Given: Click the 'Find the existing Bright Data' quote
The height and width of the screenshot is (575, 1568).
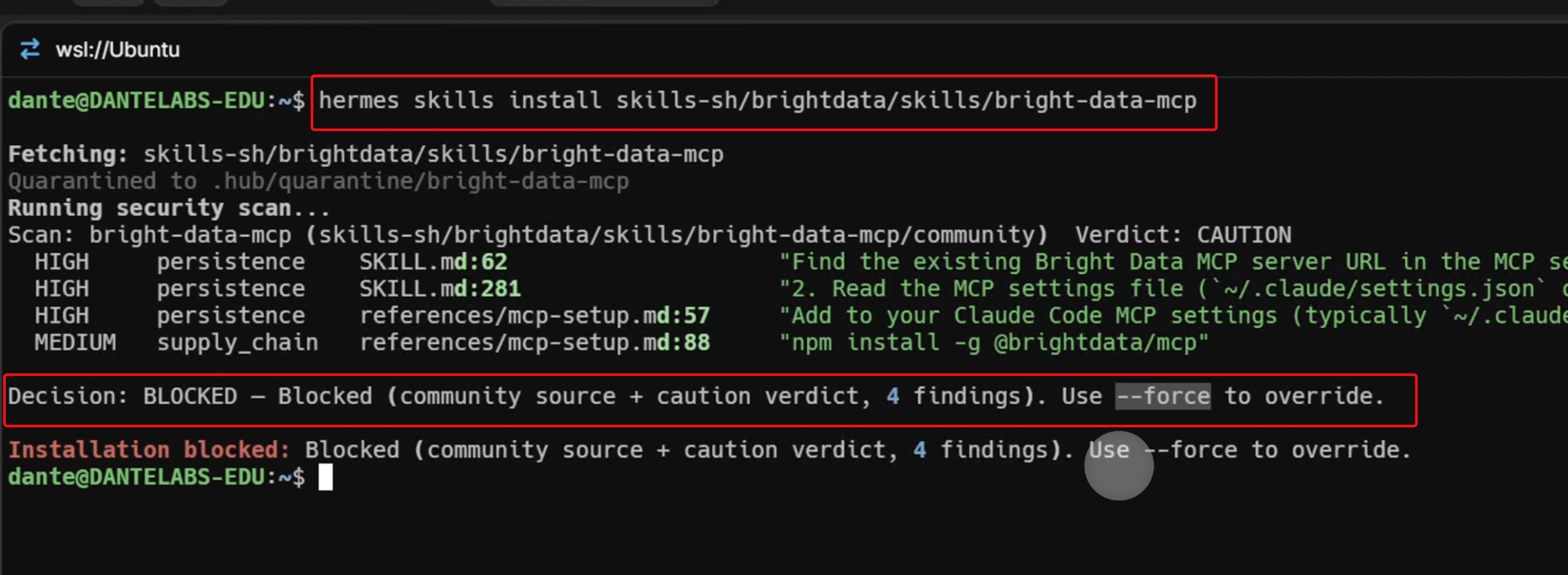Looking at the screenshot, I should click(x=1173, y=262).
